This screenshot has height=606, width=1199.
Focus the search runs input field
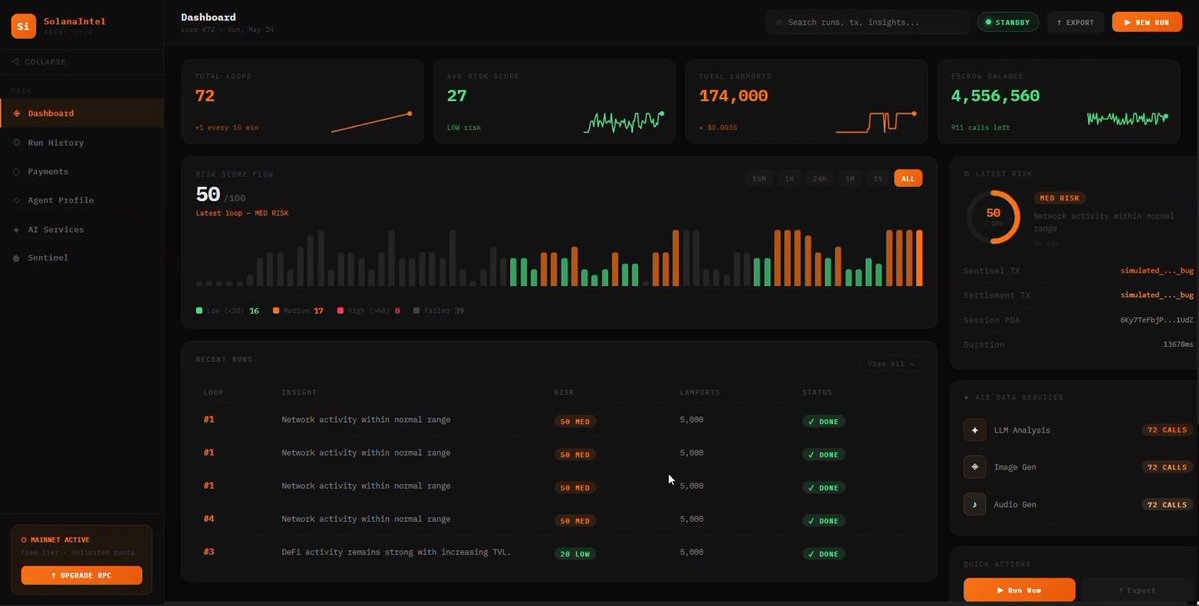(868, 22)
